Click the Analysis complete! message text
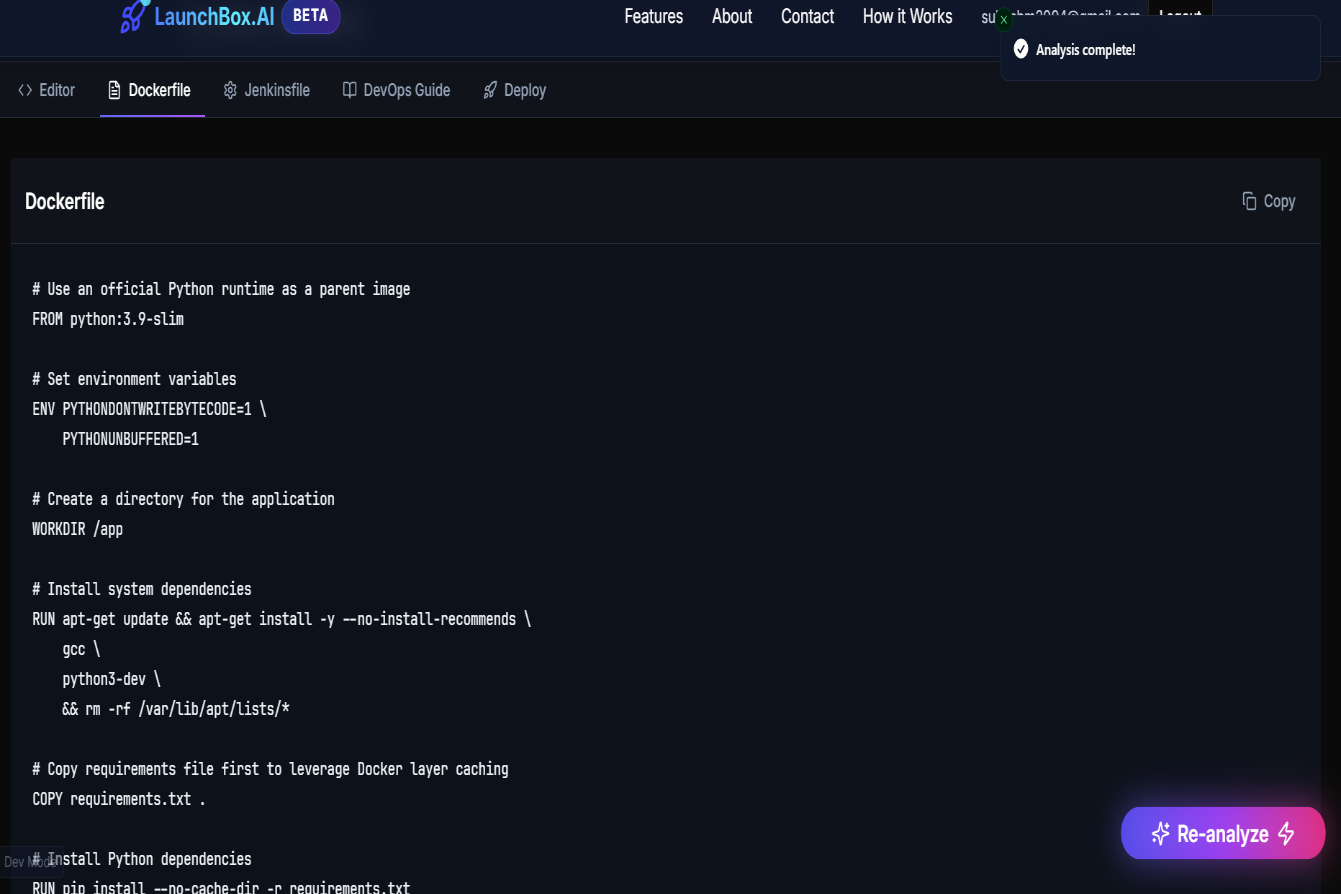This screenshot has height=894, width=1341. (1086, 49)
